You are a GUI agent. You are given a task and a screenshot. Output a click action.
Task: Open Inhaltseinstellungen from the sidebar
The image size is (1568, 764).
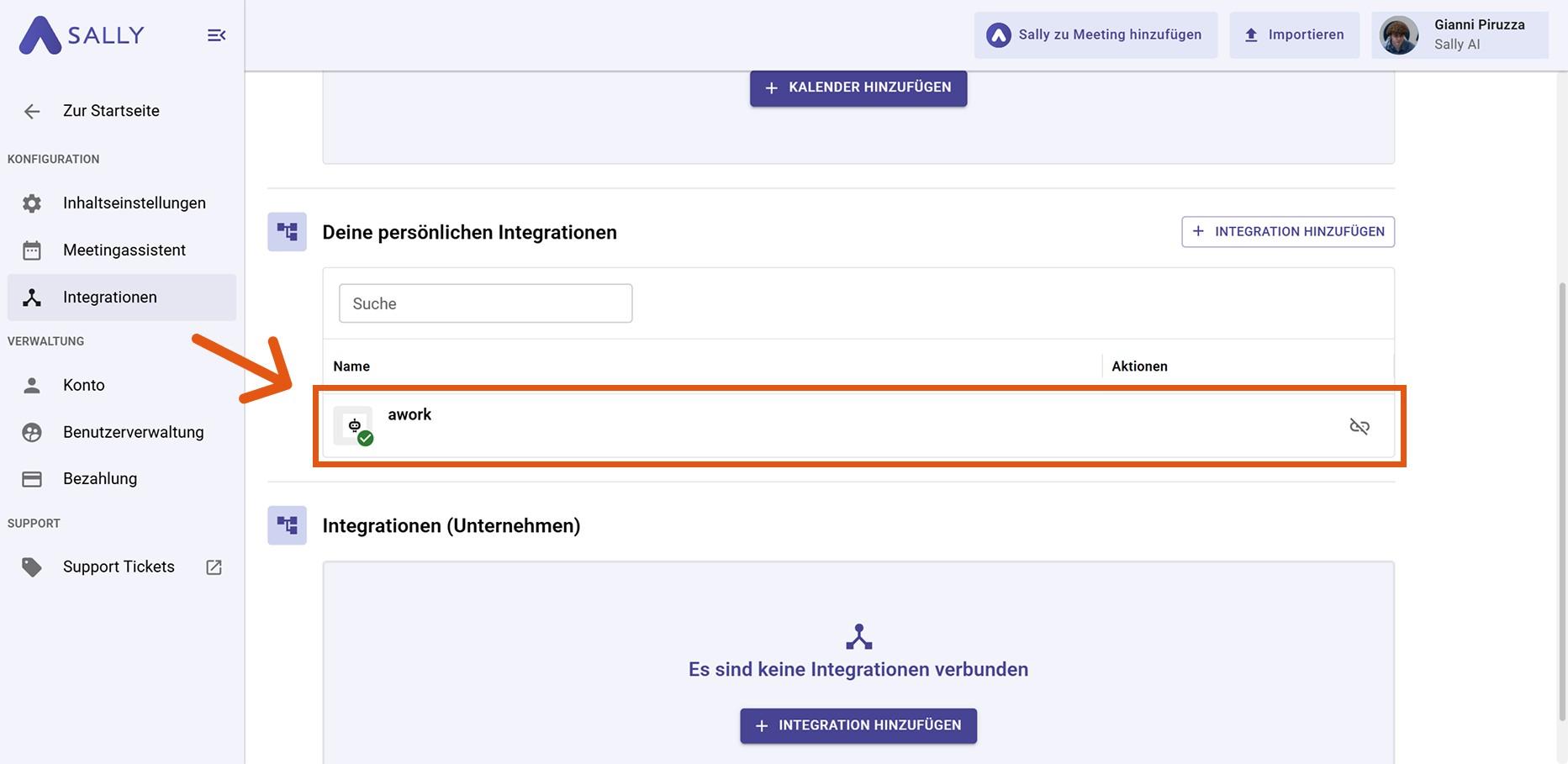click(x=134, y=203)
